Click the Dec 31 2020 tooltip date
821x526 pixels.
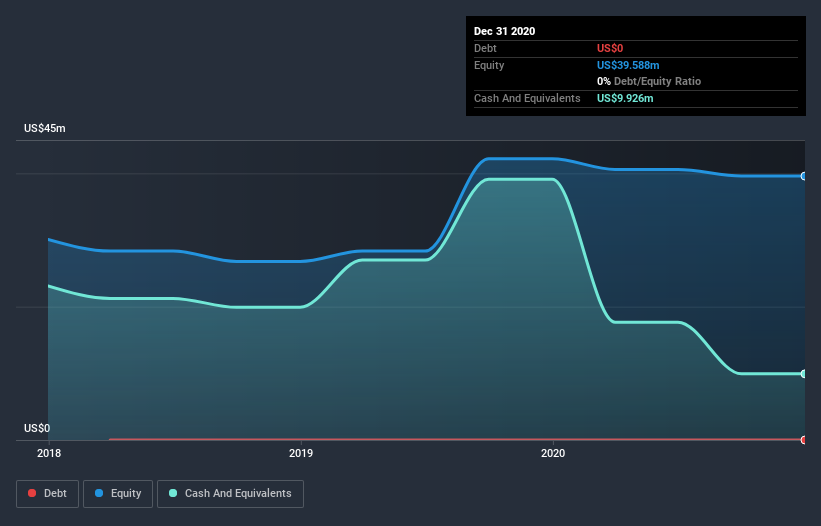tap(504, 31)
